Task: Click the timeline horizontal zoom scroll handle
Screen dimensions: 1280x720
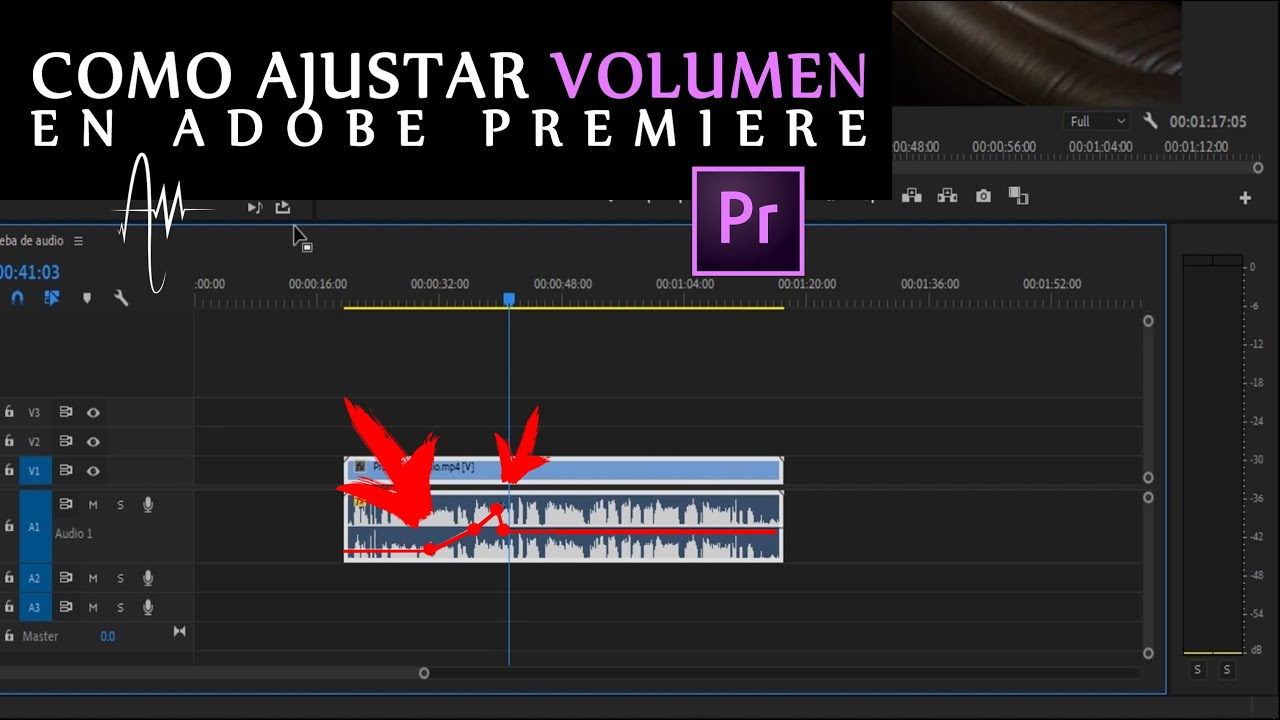Action: tap(424, 673)
